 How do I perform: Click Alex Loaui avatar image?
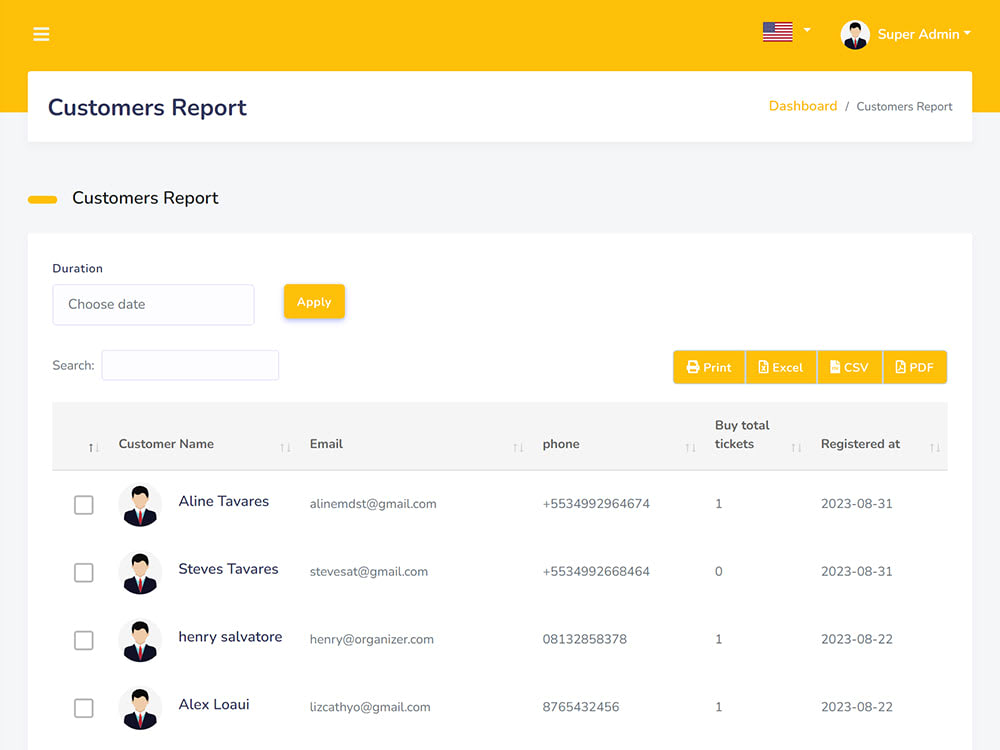(x=140, y=709)
